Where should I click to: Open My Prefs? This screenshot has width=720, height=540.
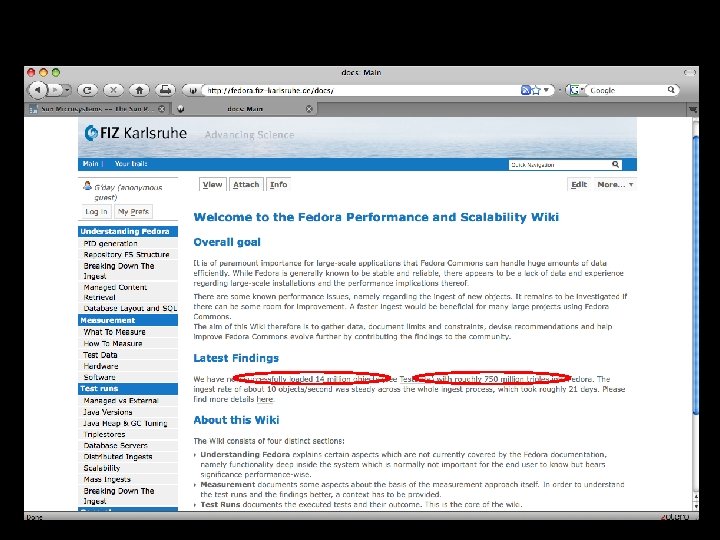tap(133, 212)
